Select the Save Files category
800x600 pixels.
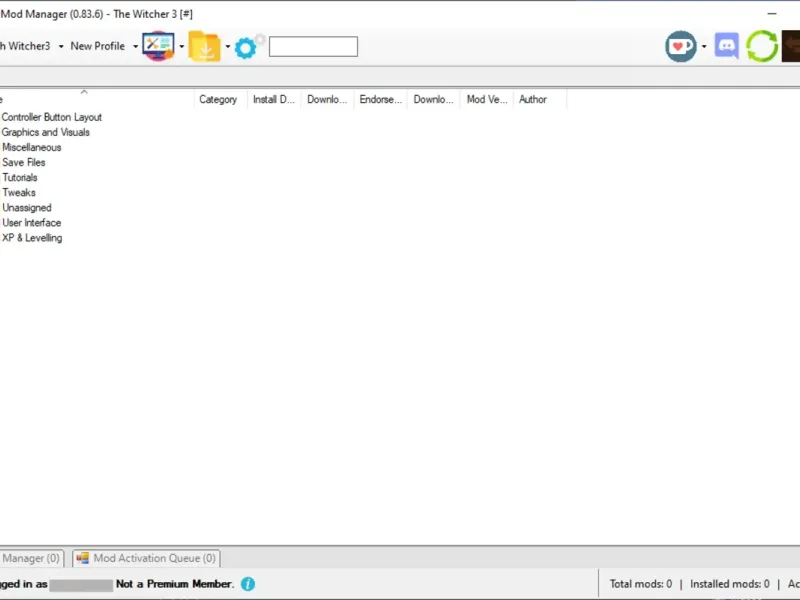[23, 162]
